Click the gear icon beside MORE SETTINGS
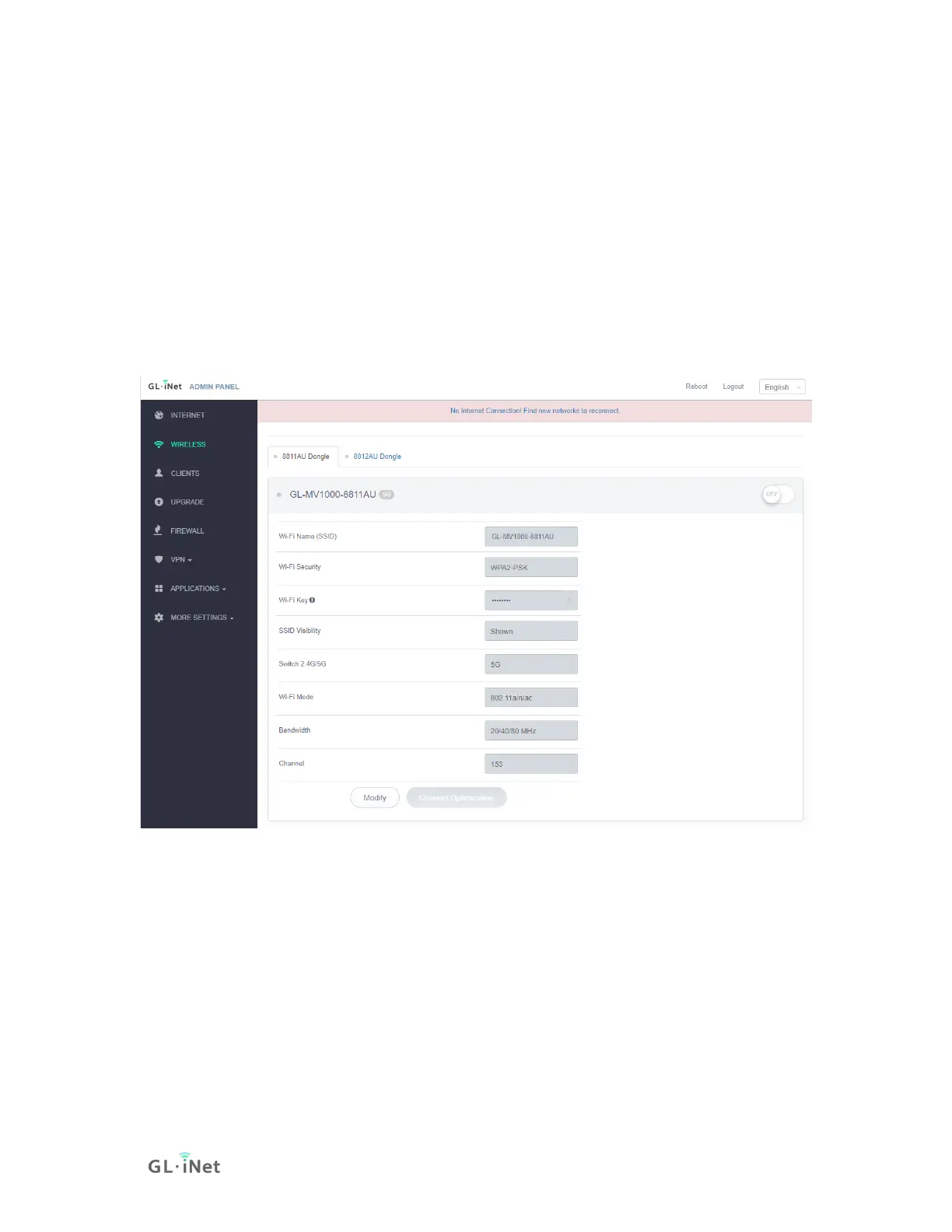Viewport: 952px width, 1232px height. [x=159, y=618]
